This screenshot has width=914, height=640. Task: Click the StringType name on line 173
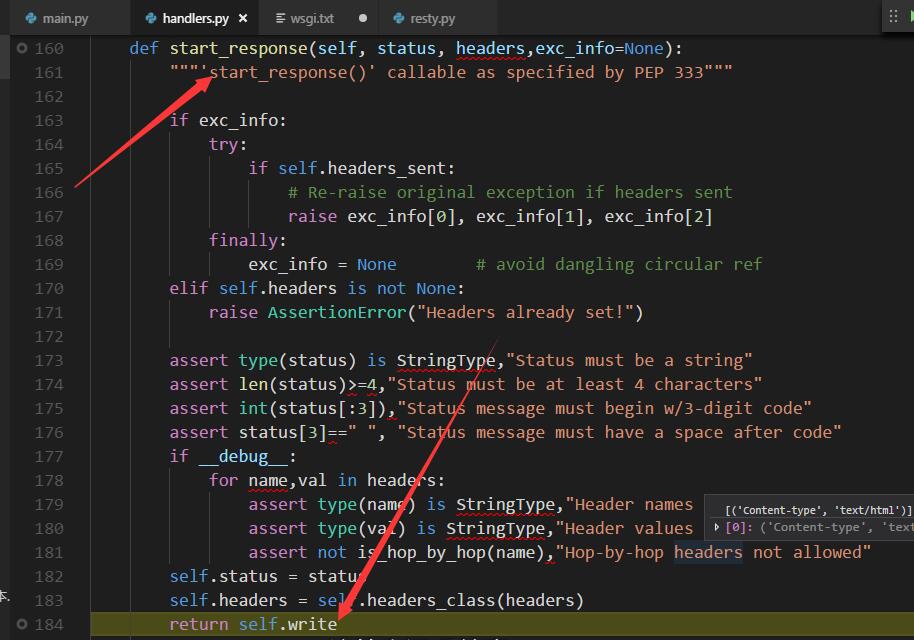[x=446, y=360]
